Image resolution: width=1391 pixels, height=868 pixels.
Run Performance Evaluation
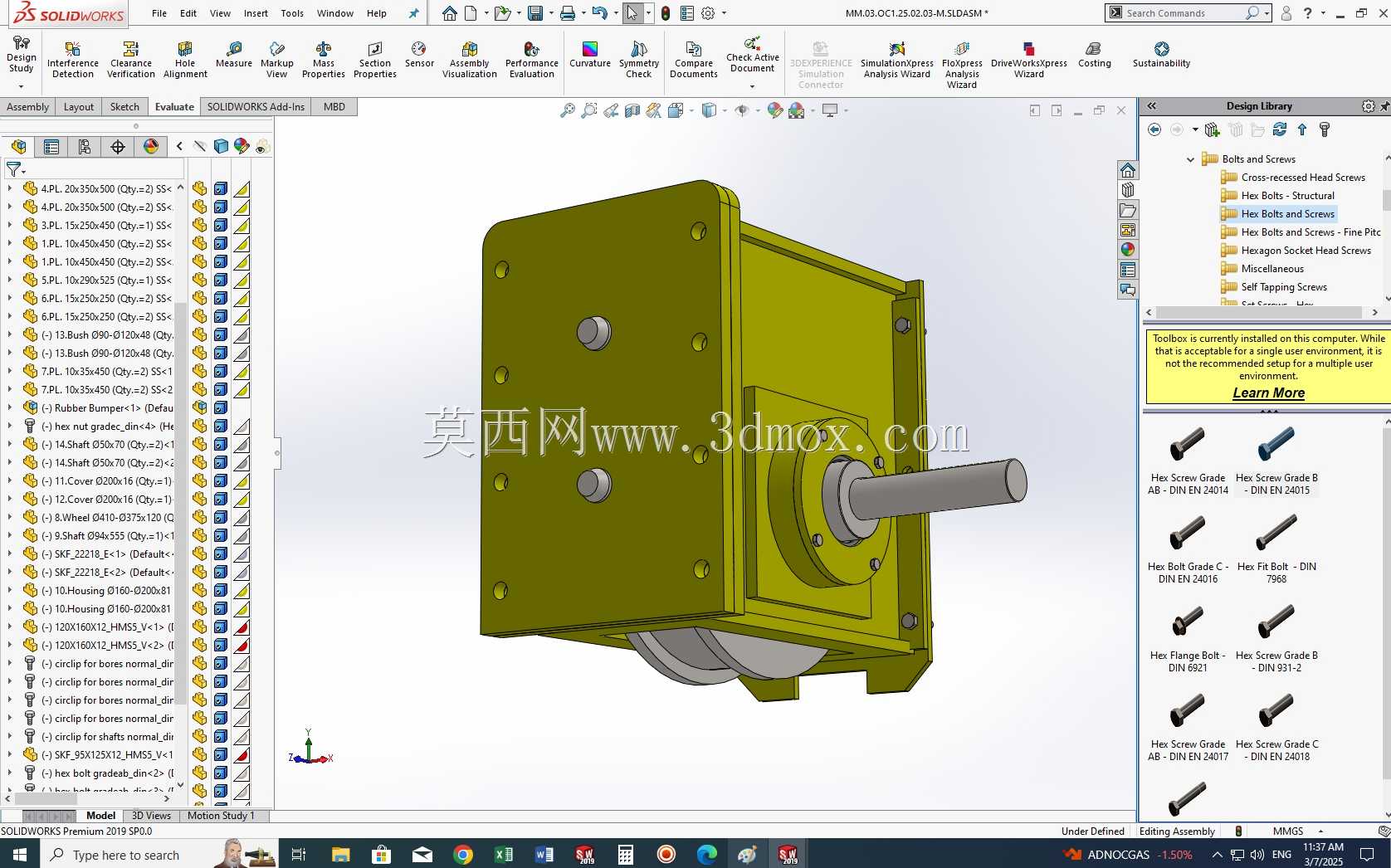[x=532, y=60]
